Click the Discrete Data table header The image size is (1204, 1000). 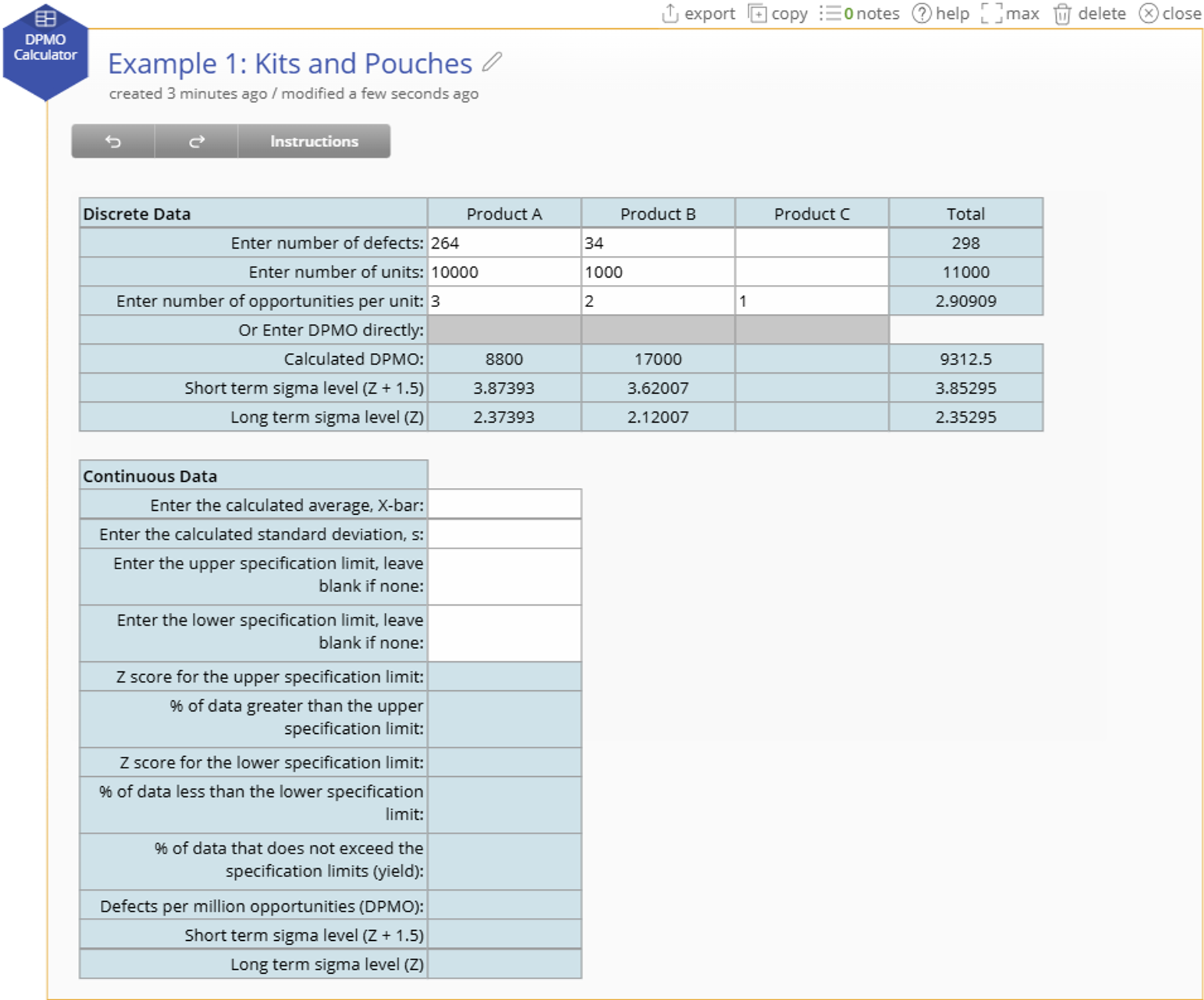pos(253,214)
